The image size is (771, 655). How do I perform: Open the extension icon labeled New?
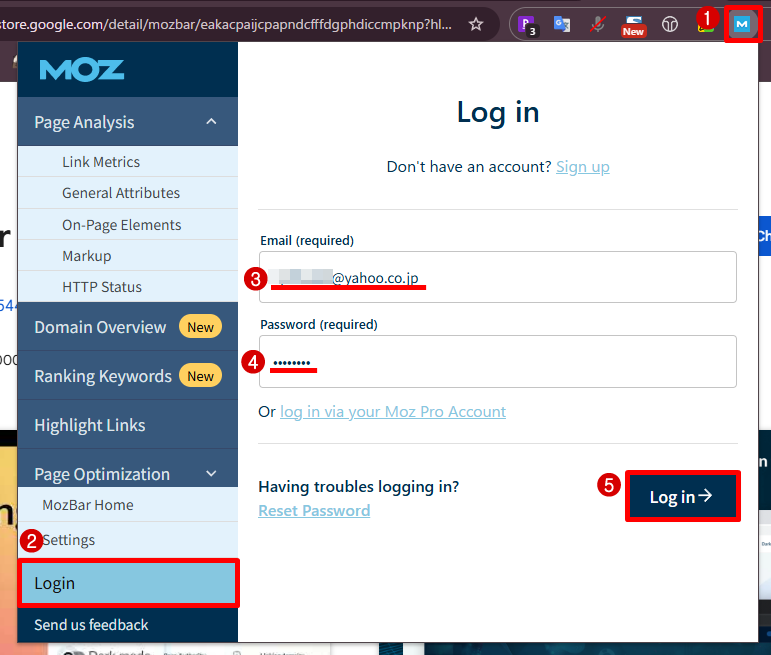(633, 23)
